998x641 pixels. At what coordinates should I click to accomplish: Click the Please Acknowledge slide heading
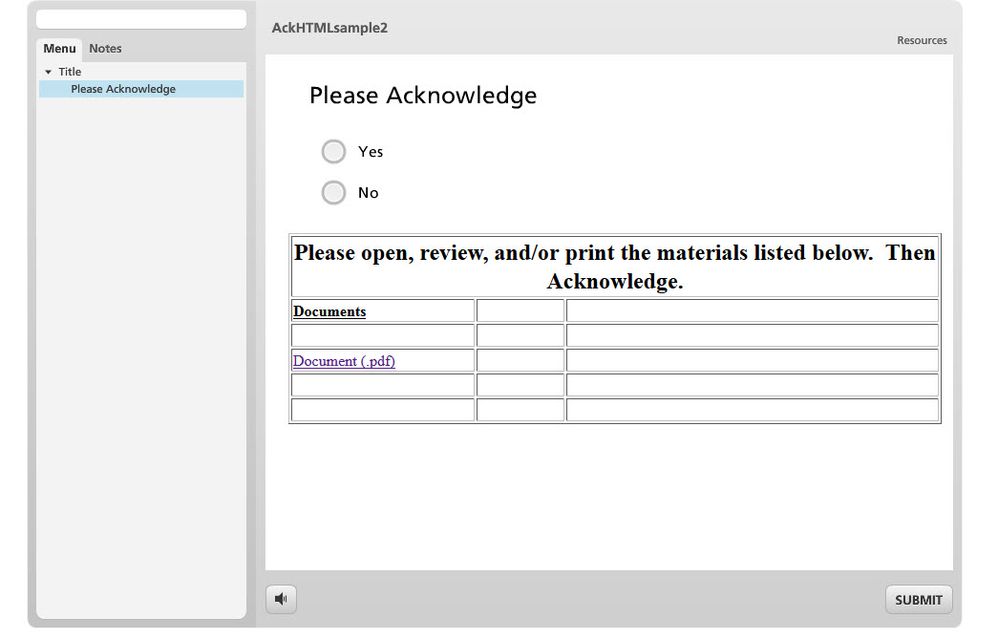[423, 96]
